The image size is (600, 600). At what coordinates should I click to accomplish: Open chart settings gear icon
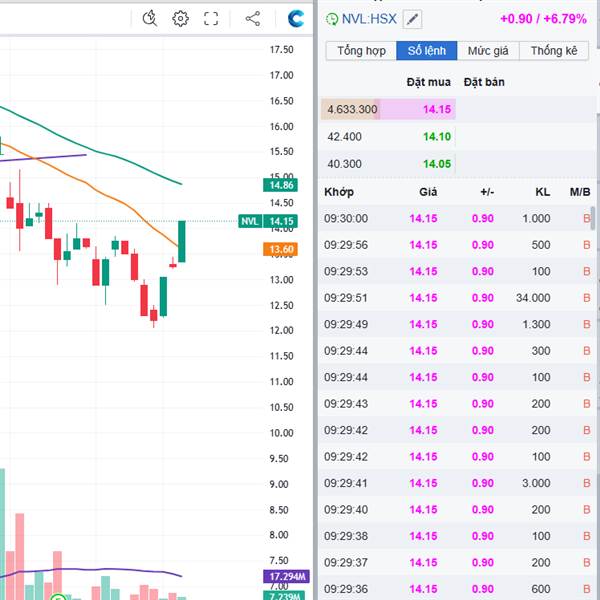click(180, 18)
